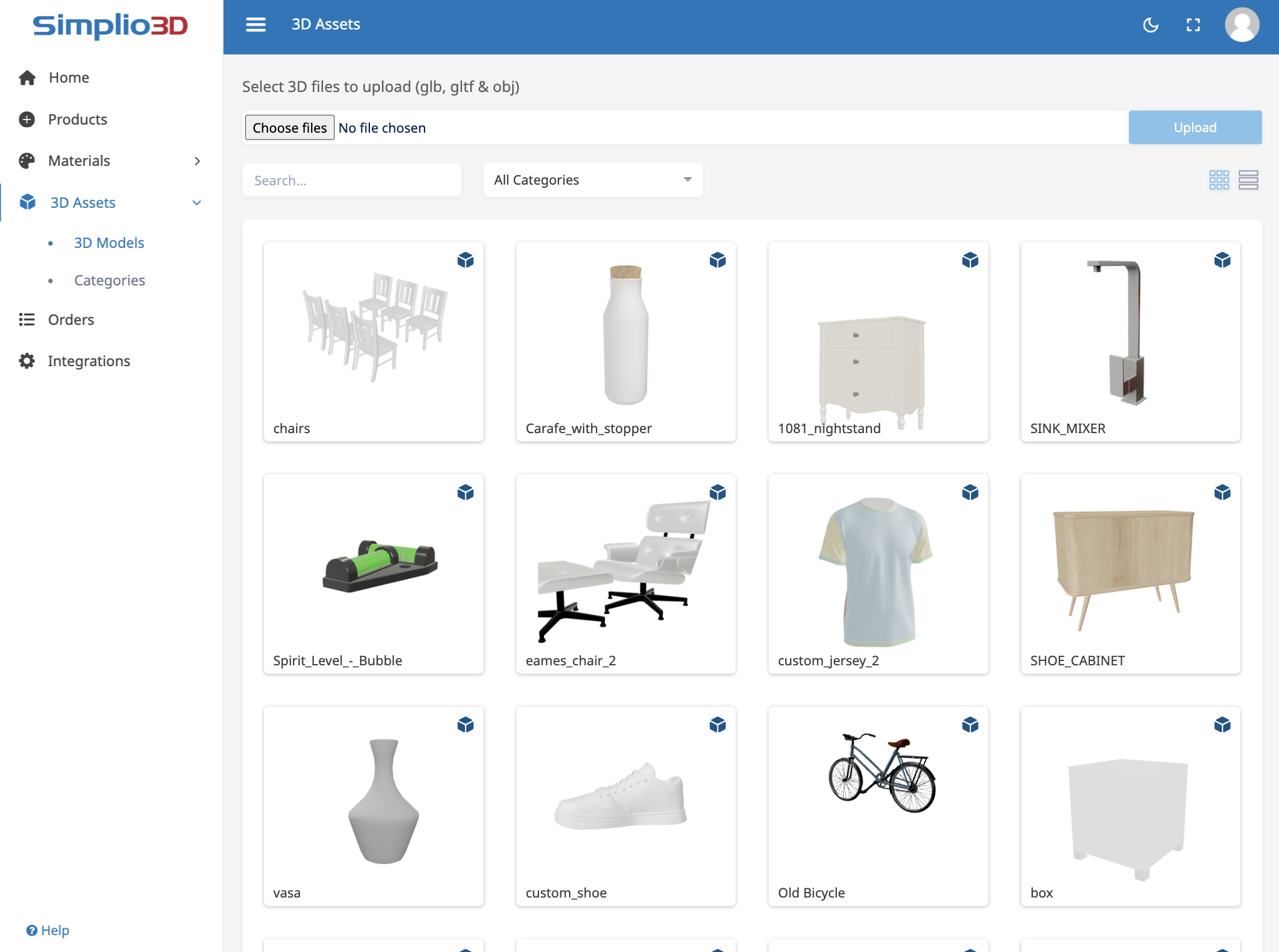Open the user profile avatar
The width and height of the screenshot is (1279, 952).
[x=1241, y=25]
